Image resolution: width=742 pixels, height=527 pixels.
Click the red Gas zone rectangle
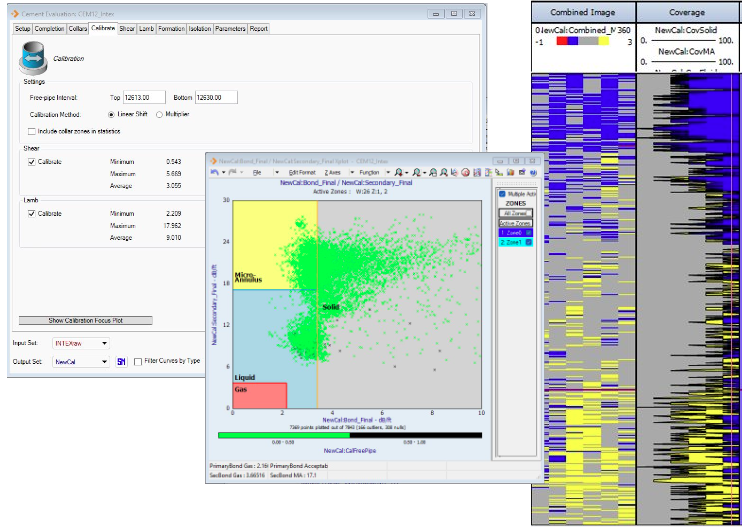(x=259, y=395)
